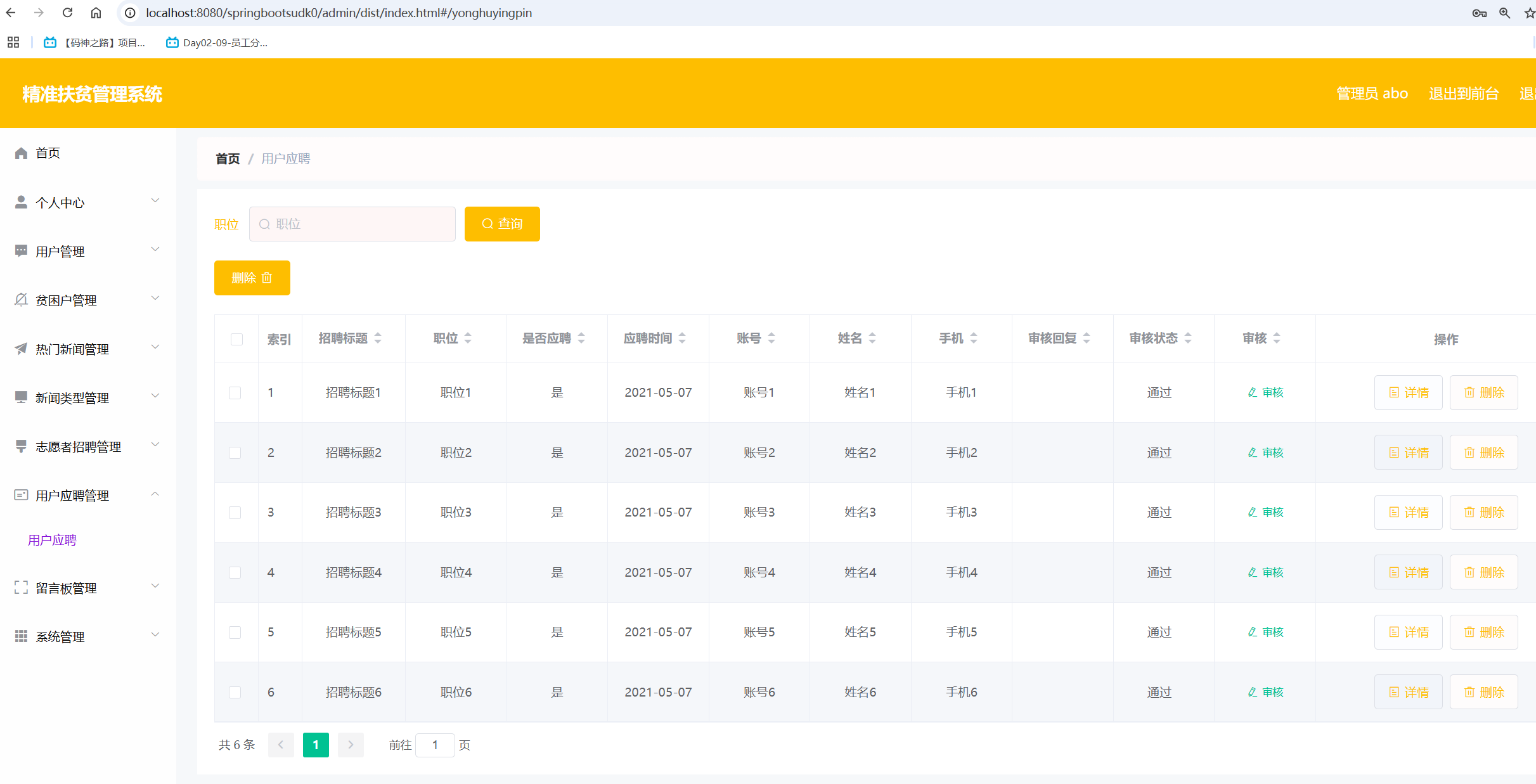Click the browser reload page icon
1536x784 pixels.
(68, 13)
